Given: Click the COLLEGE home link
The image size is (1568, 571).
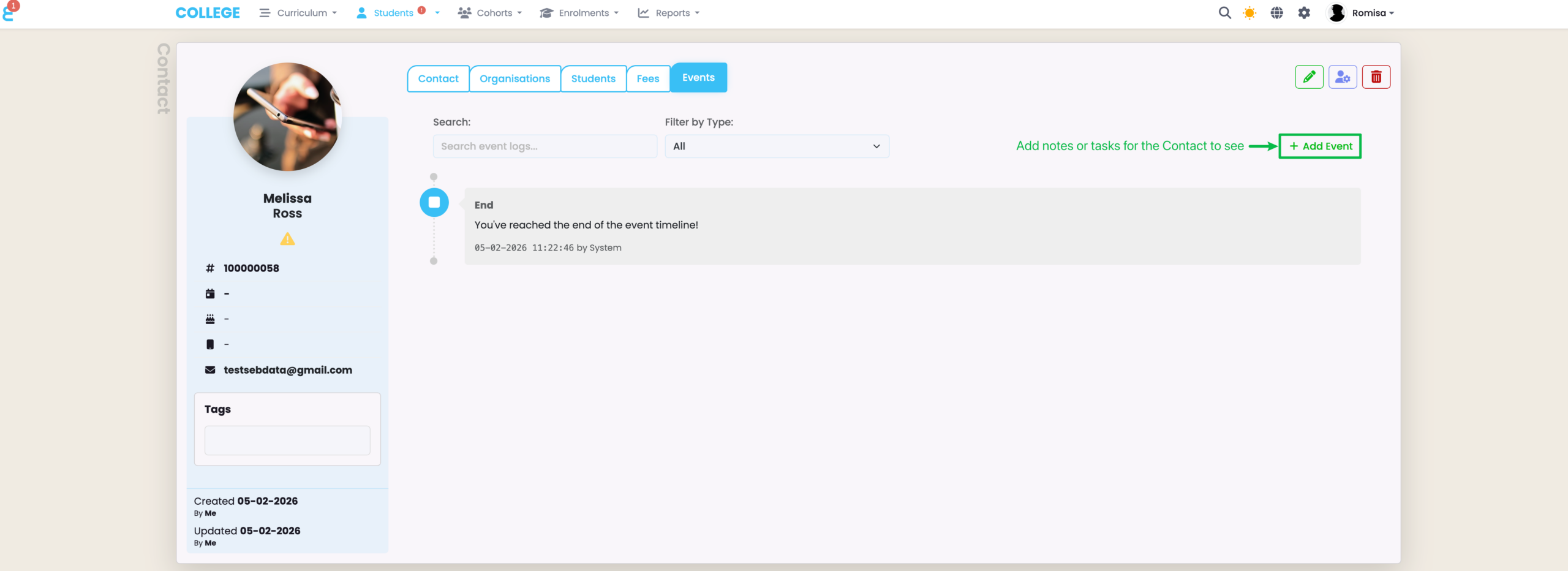Looking at the screenshot, I should (x=208, y=13).
